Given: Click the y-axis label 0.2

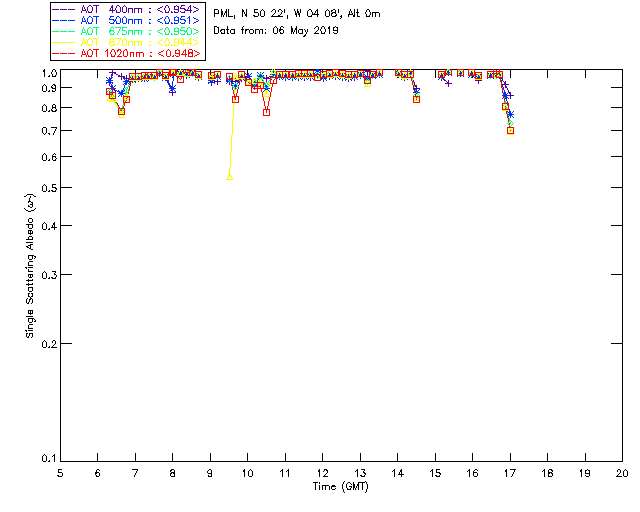Looking at the screenshot, I should [48, 344].
